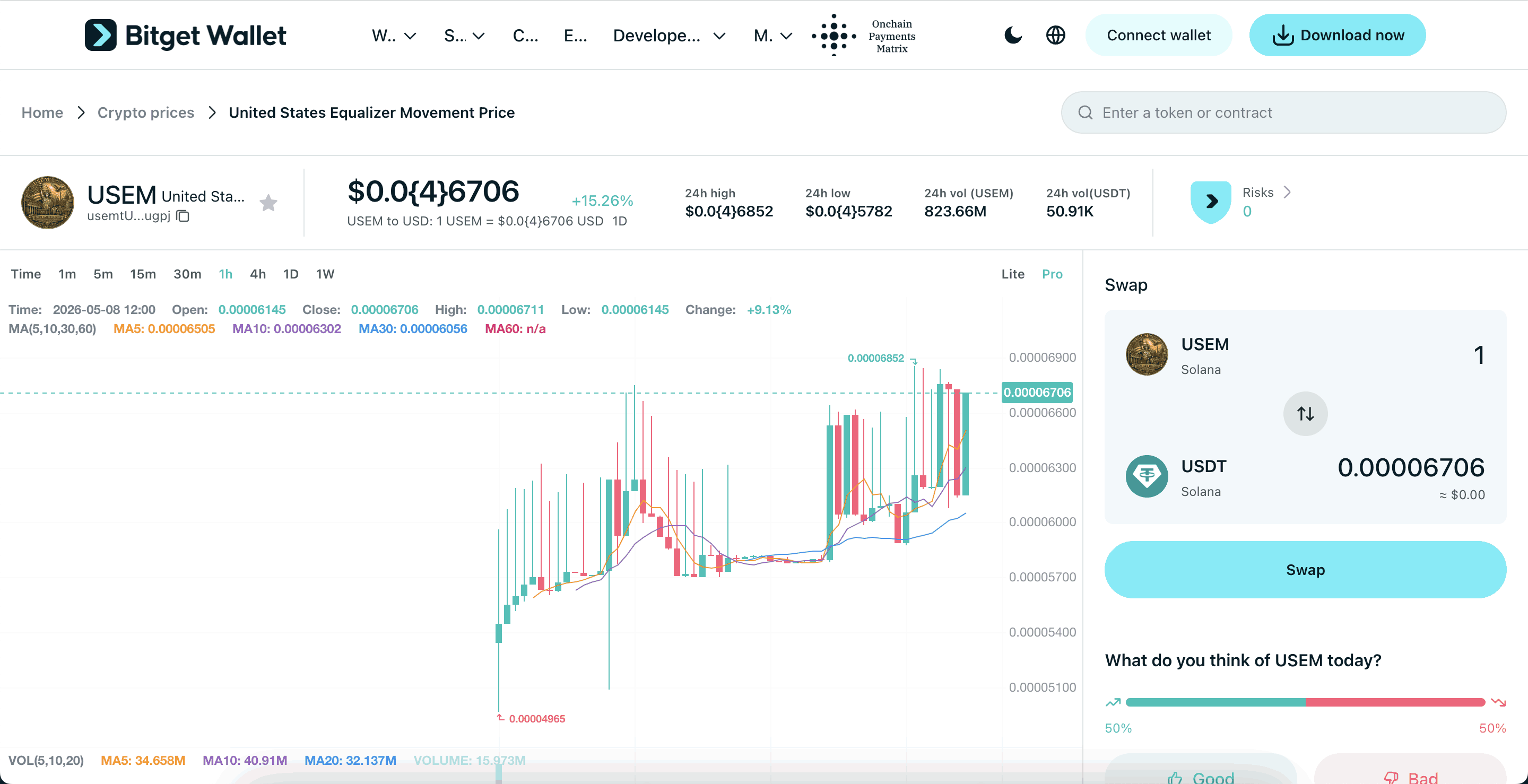The width and height of the screenshot is (1528, 784).
Task: Click the USDT token icon in Swap panel
Action: [1147, 476]
